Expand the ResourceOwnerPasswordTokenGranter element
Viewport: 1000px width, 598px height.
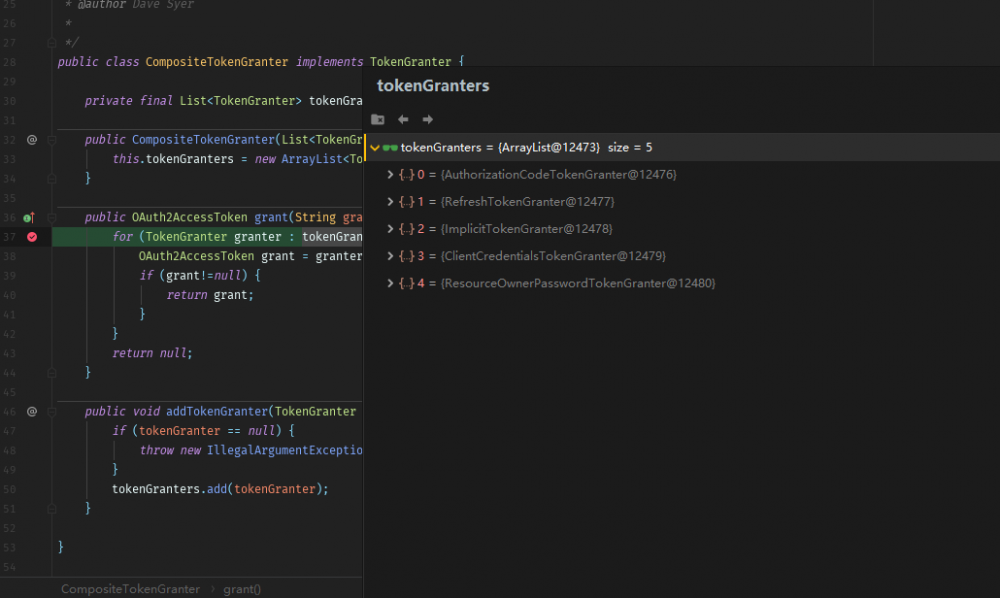click(390, 284)
